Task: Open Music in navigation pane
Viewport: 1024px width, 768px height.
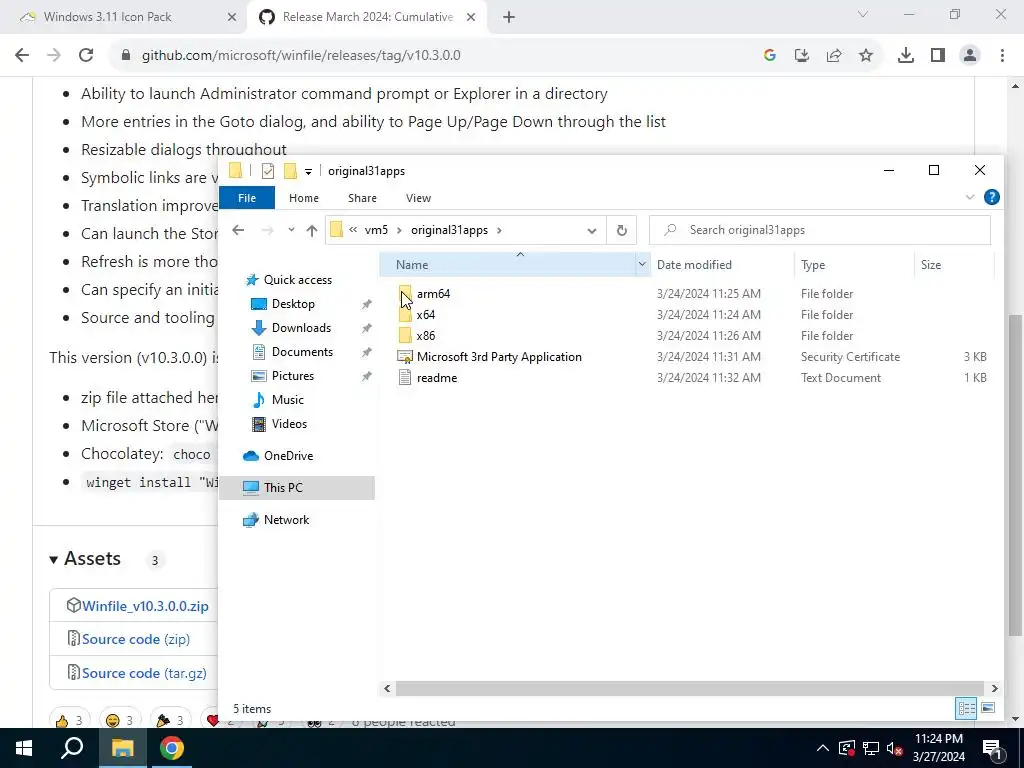Action: (x=287, y=400)
